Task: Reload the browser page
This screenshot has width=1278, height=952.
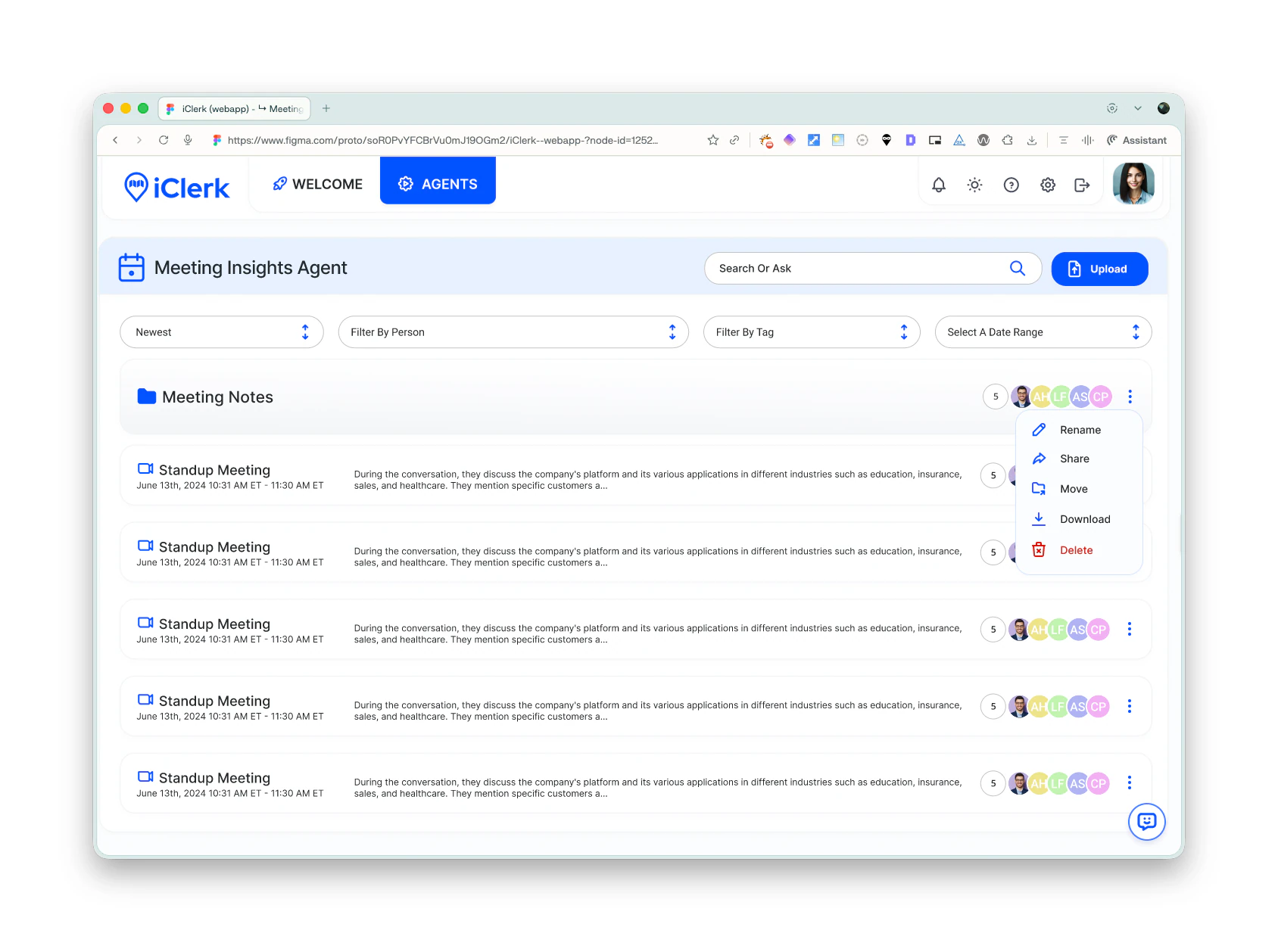Action: point(164,140)
